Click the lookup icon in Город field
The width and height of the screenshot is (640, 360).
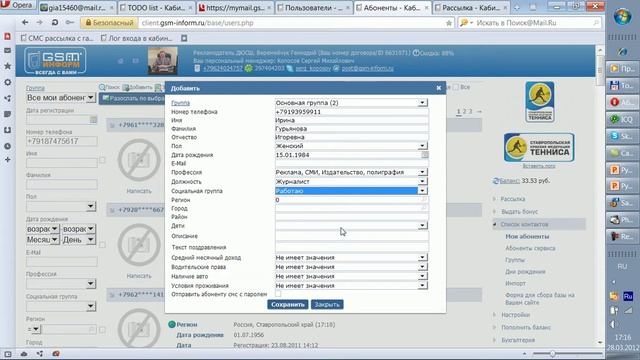click(x=424, y=208)
